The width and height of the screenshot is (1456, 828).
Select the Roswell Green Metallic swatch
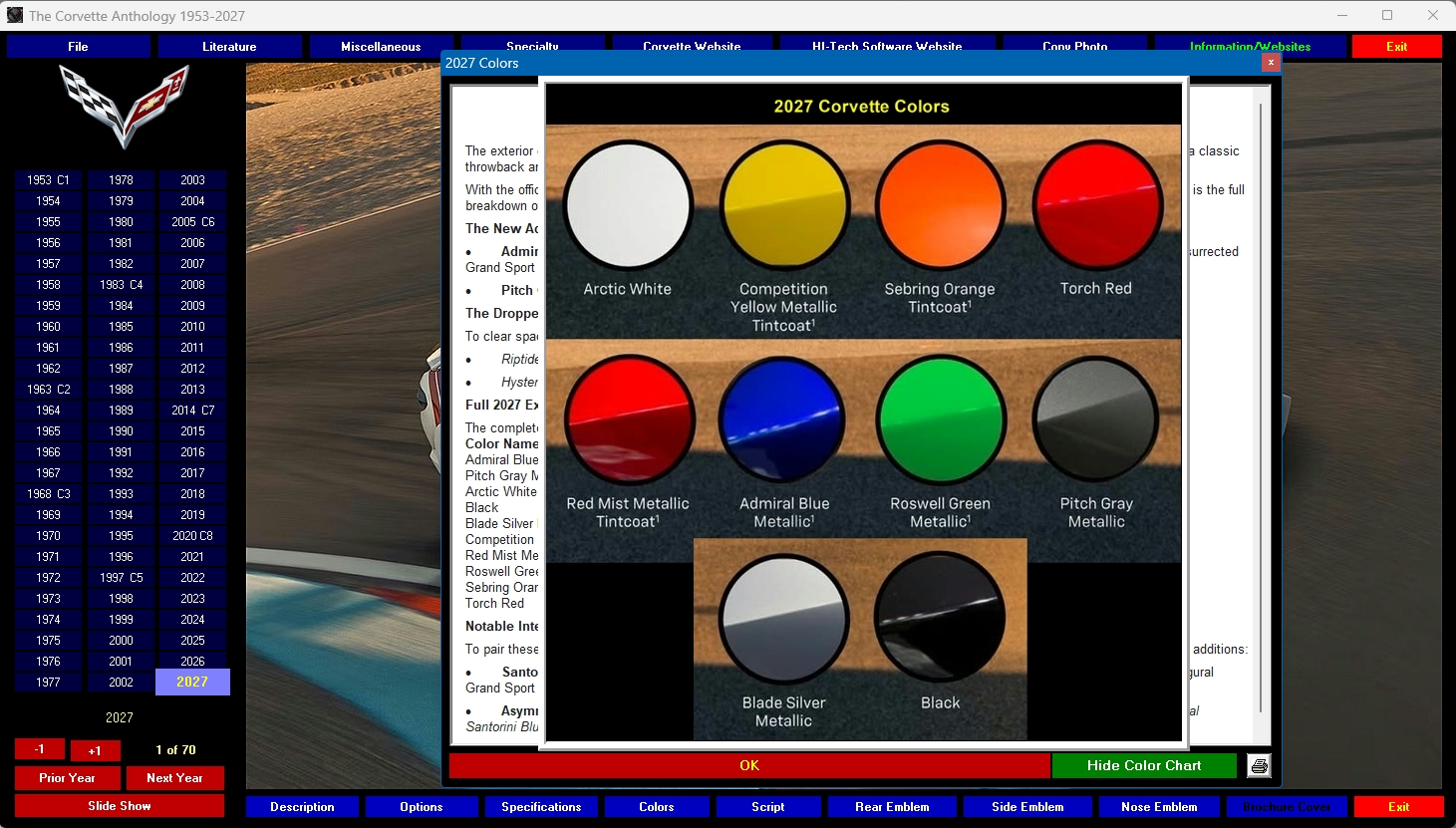[940, 420]
